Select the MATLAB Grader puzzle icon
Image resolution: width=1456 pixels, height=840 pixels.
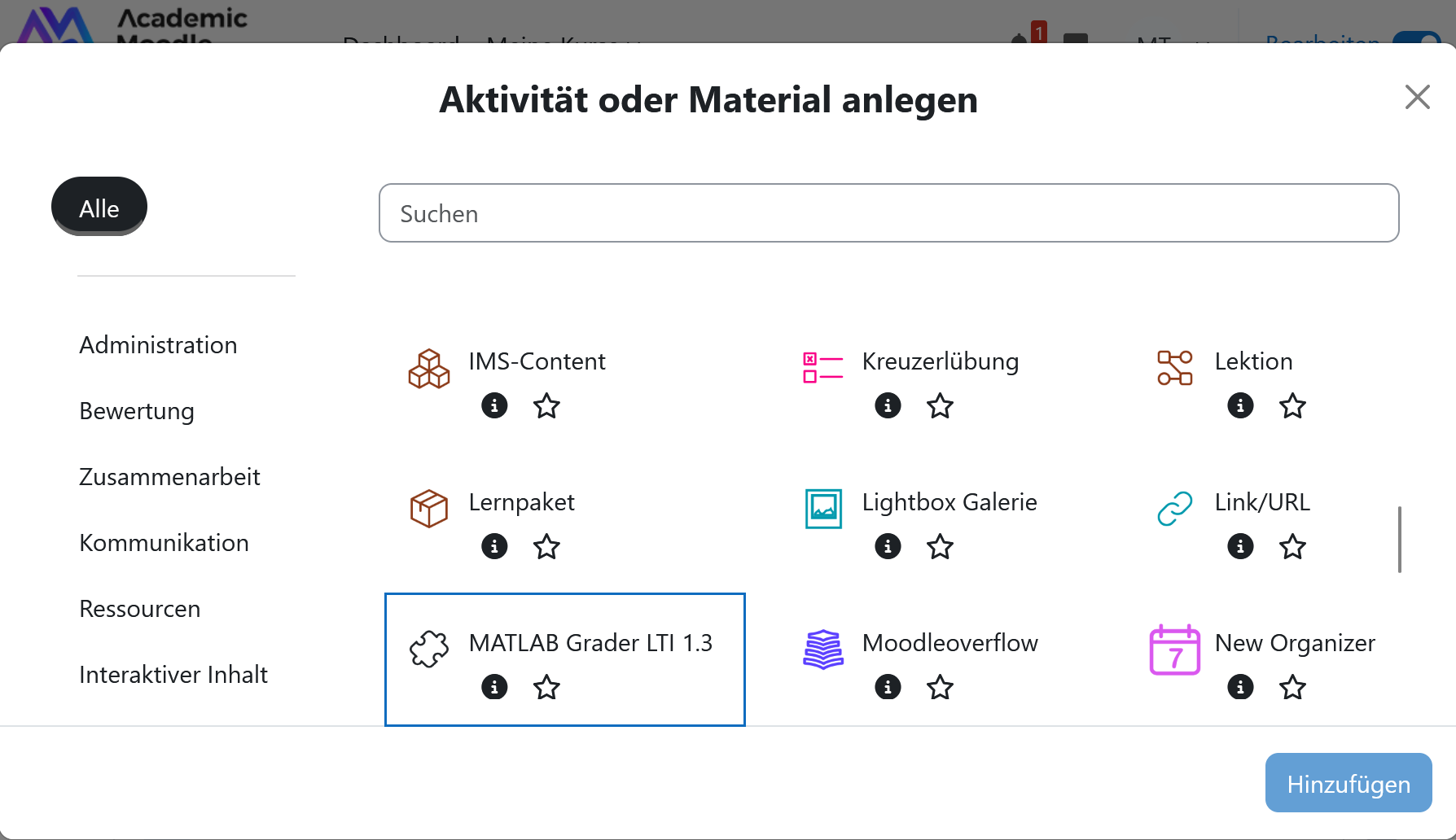[429, 649]
